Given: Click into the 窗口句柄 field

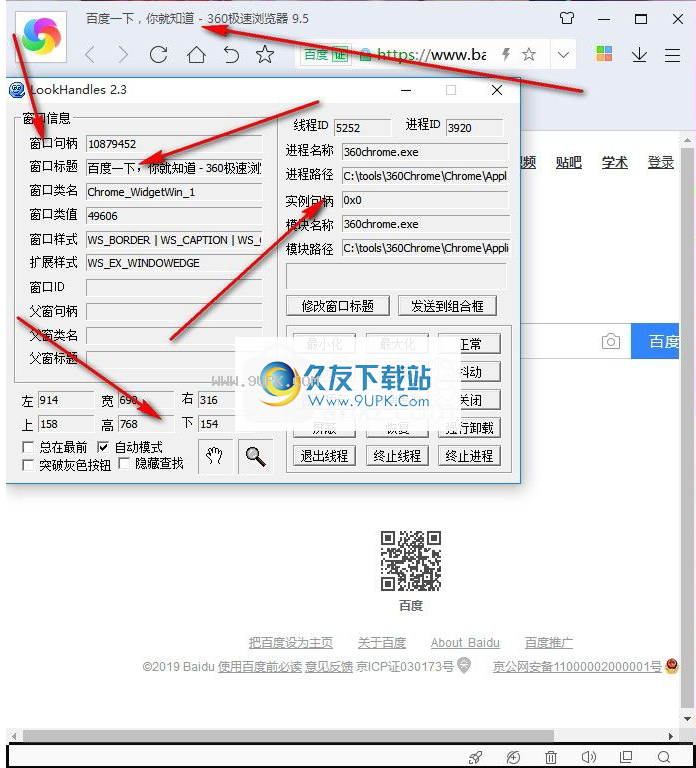Looking at the screenshot, I should point(174,144).
